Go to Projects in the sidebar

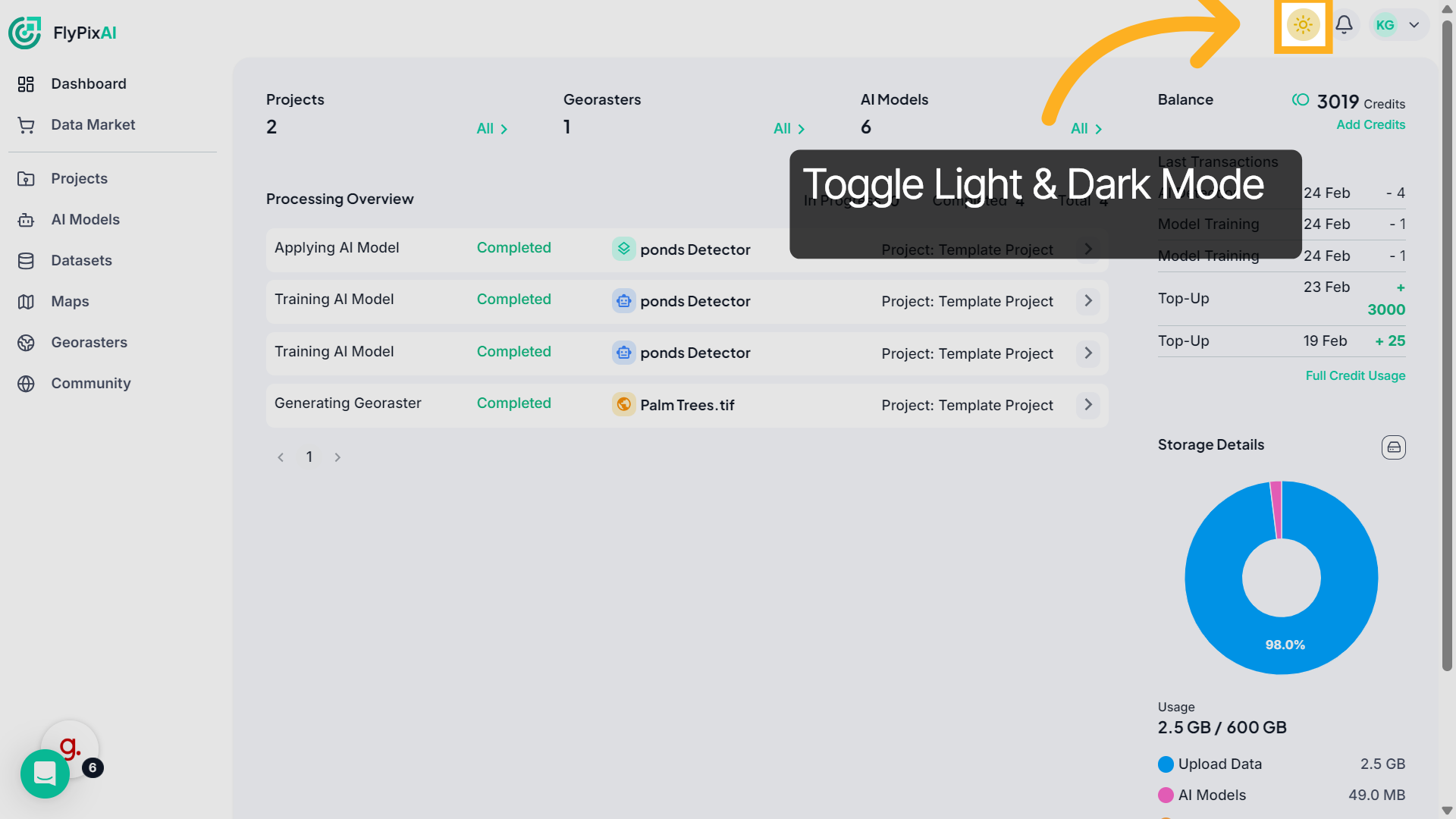click(80, 178)
